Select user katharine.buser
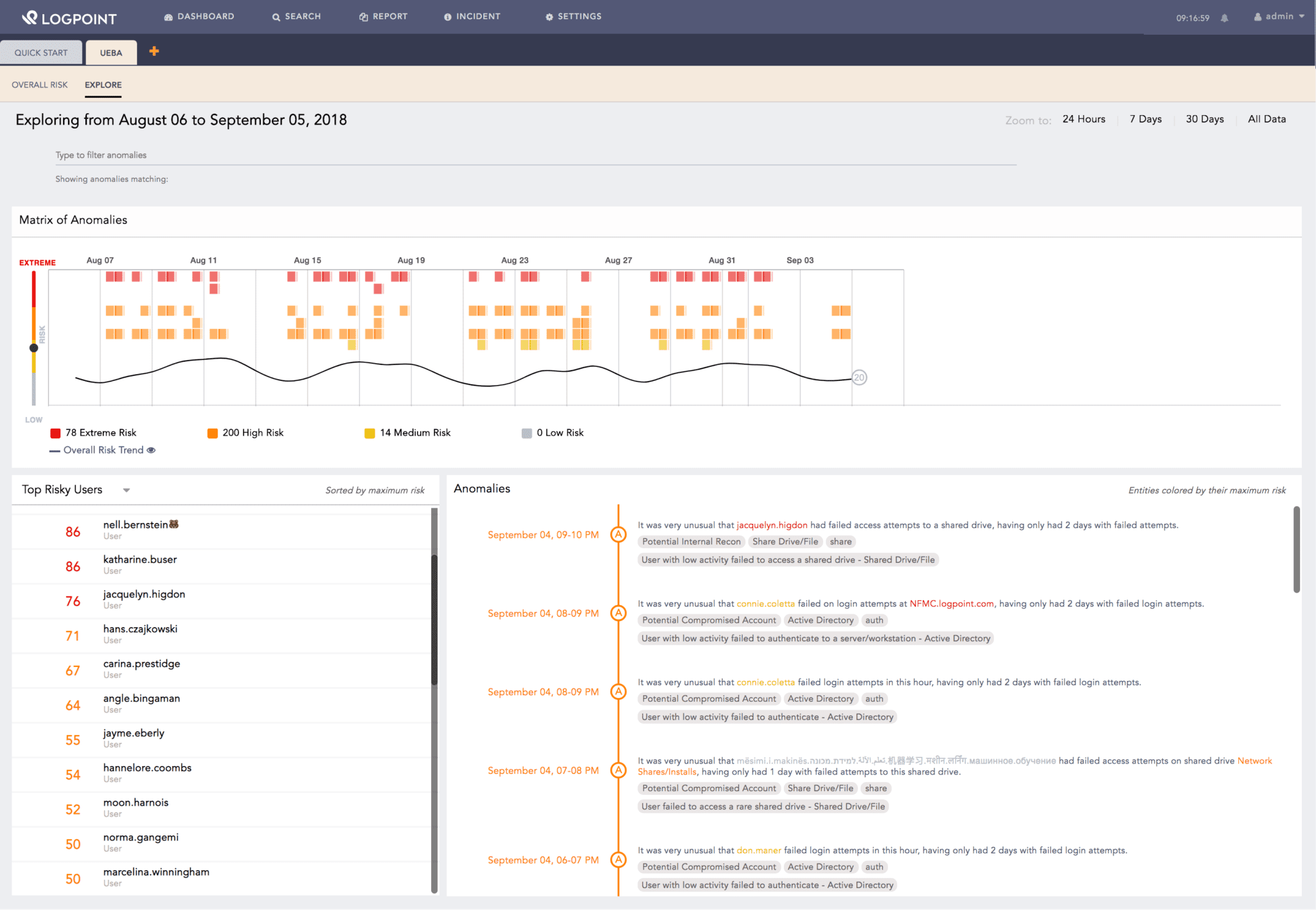 tap(221, 566)
